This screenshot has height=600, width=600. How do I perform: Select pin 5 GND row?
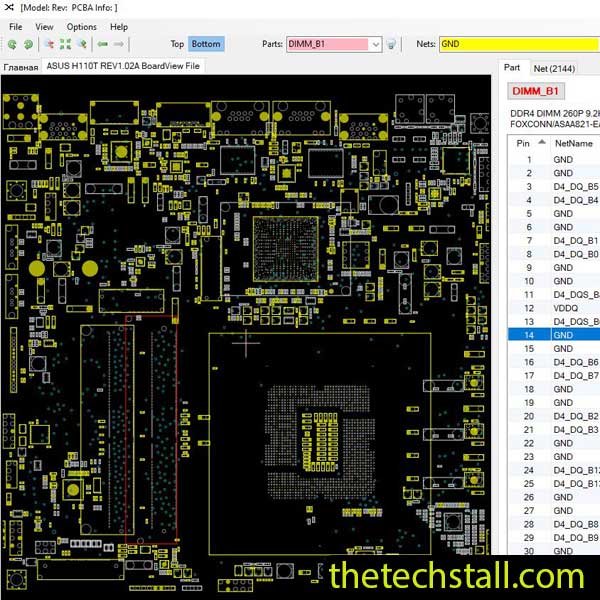coord(554,214)
